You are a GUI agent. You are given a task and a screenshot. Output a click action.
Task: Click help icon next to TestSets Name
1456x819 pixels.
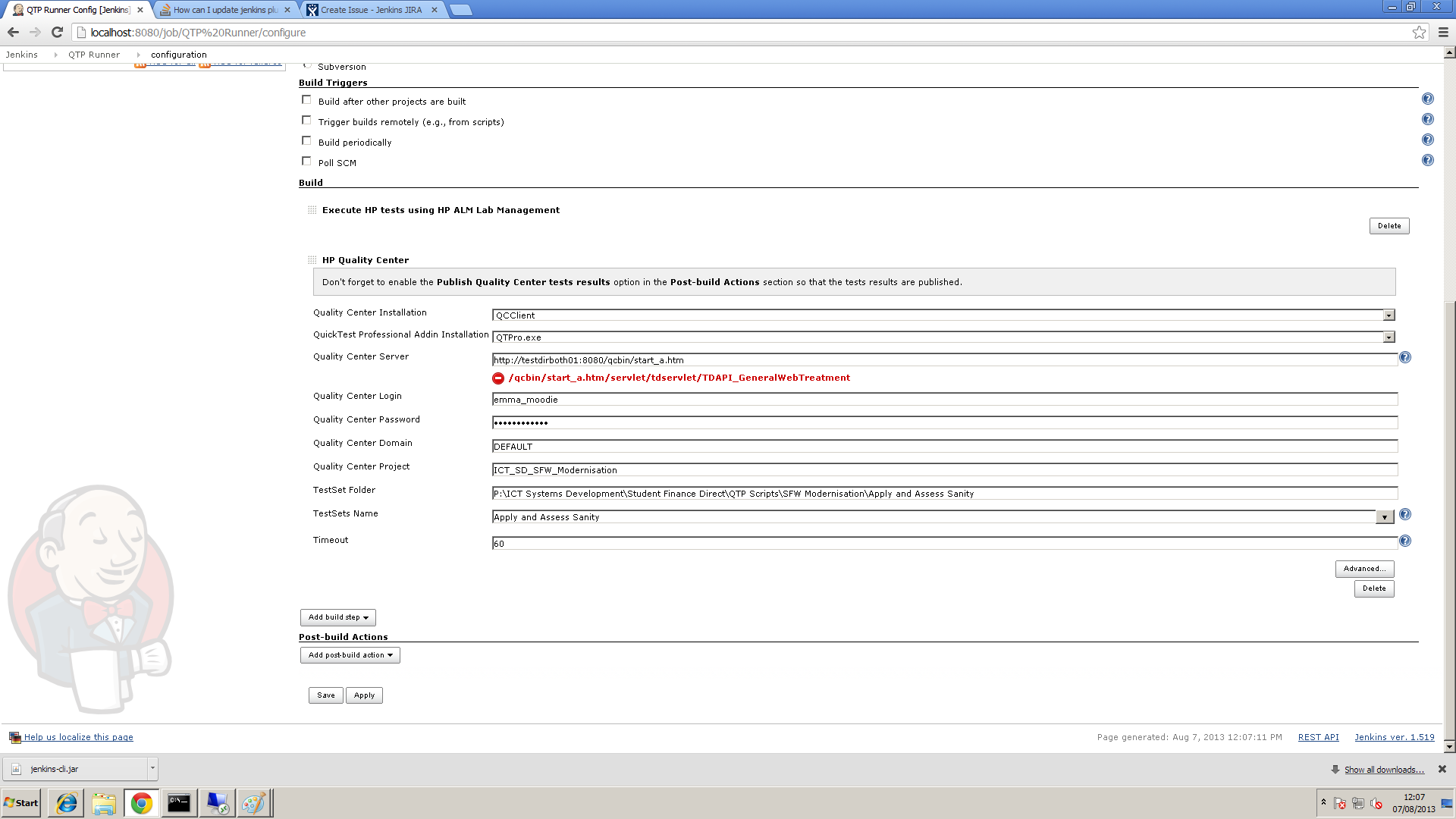1404,515
